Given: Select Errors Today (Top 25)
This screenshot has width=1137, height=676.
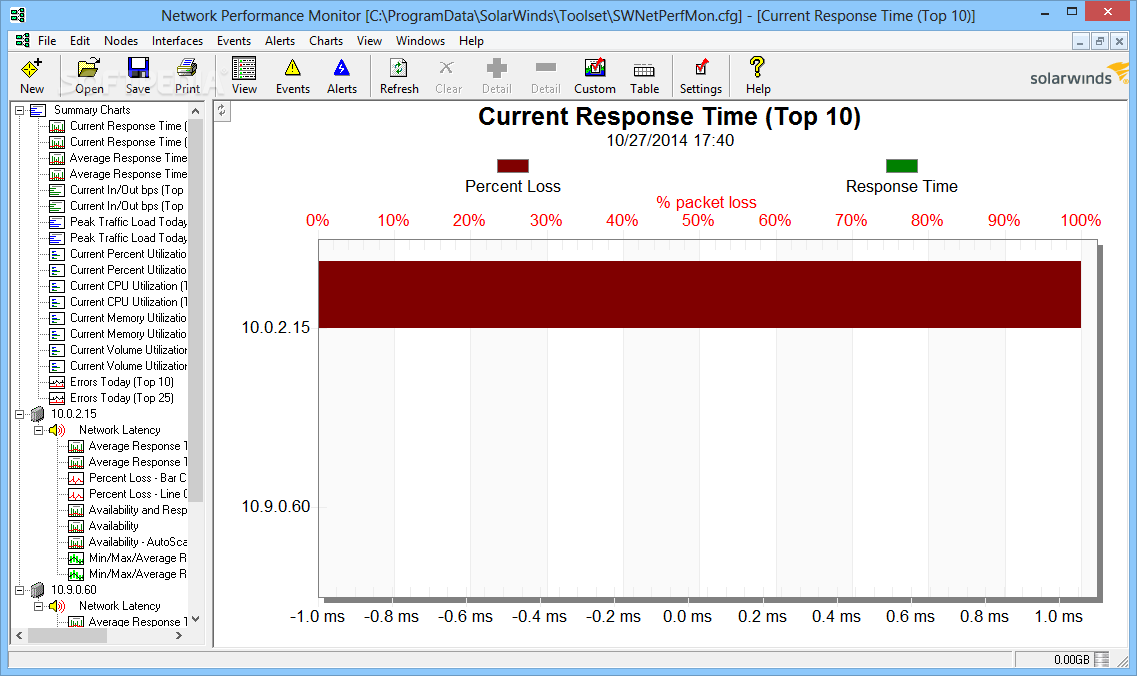Looking at the screenshot, I should (122, 398).
